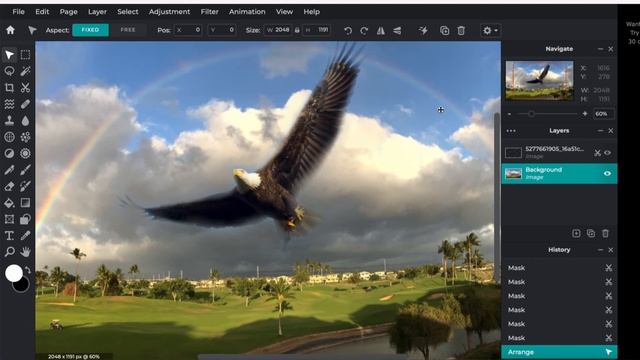Screen dimensions: 640x360
Task: Toggle visibility of the 5277661905 layer
Action: click(607, 153)
